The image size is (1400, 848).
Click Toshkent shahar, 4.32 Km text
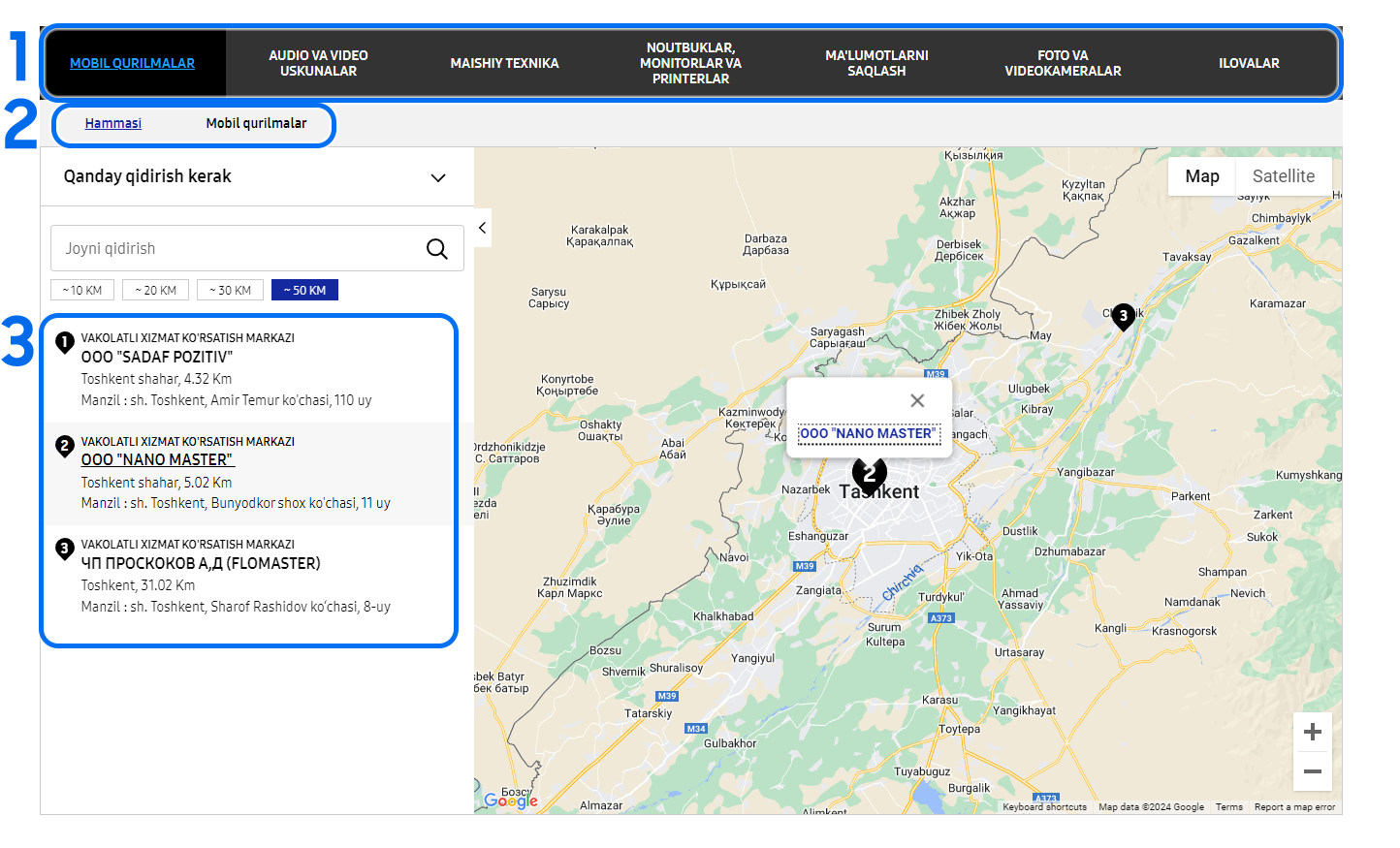coord(156,379)
